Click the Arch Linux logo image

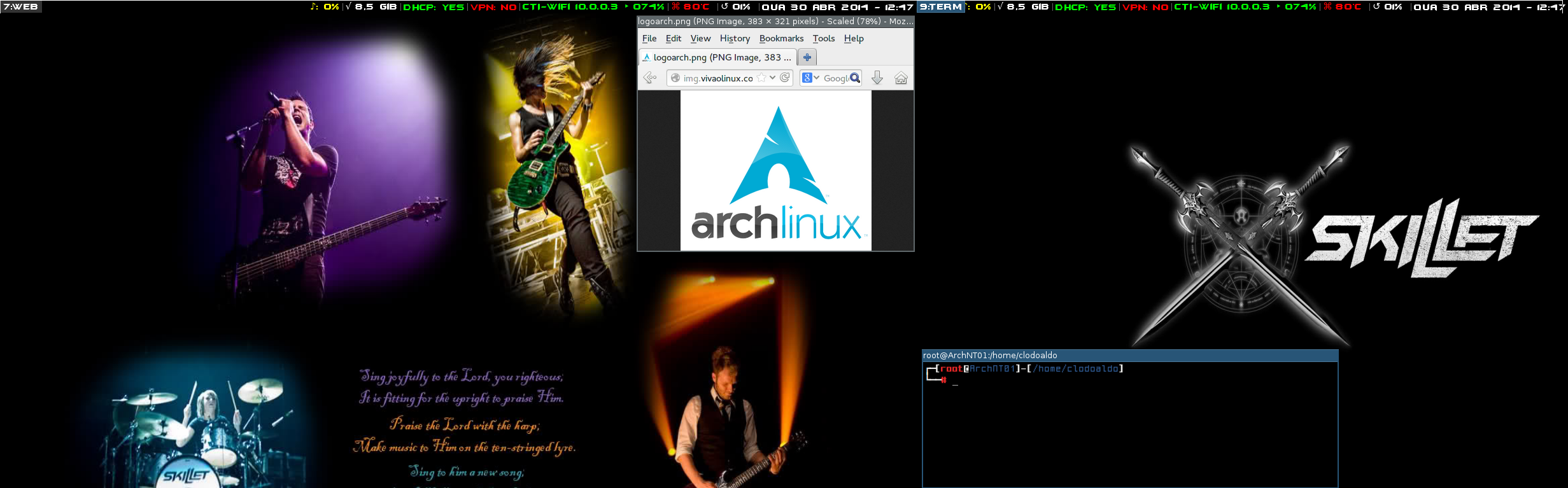pyautogui.click(x=776, y=171)
